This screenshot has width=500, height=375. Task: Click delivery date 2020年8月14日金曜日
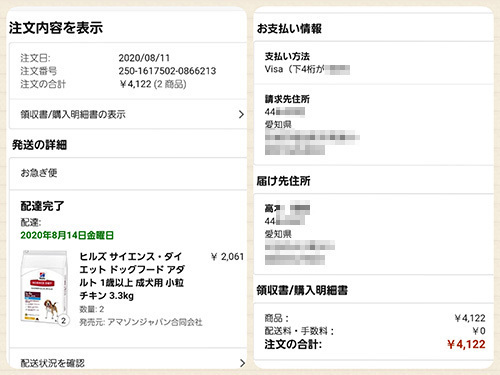(67, 235)
